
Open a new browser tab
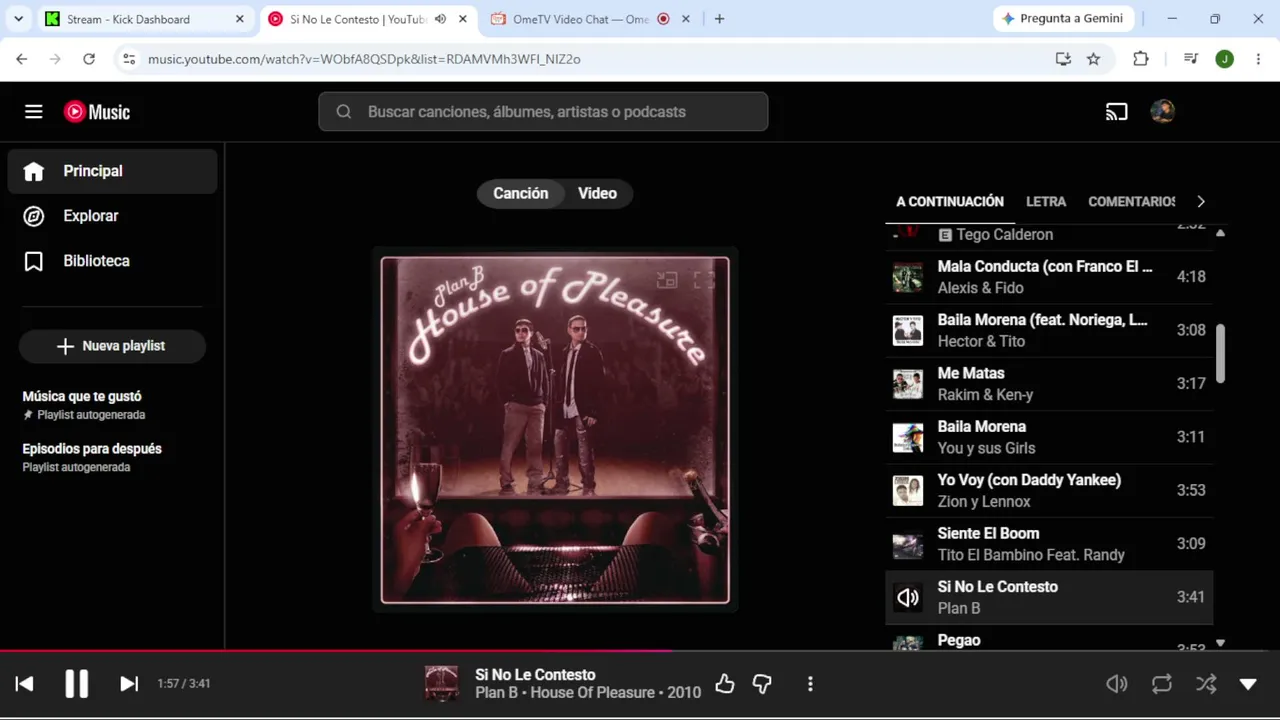[719, 19]
